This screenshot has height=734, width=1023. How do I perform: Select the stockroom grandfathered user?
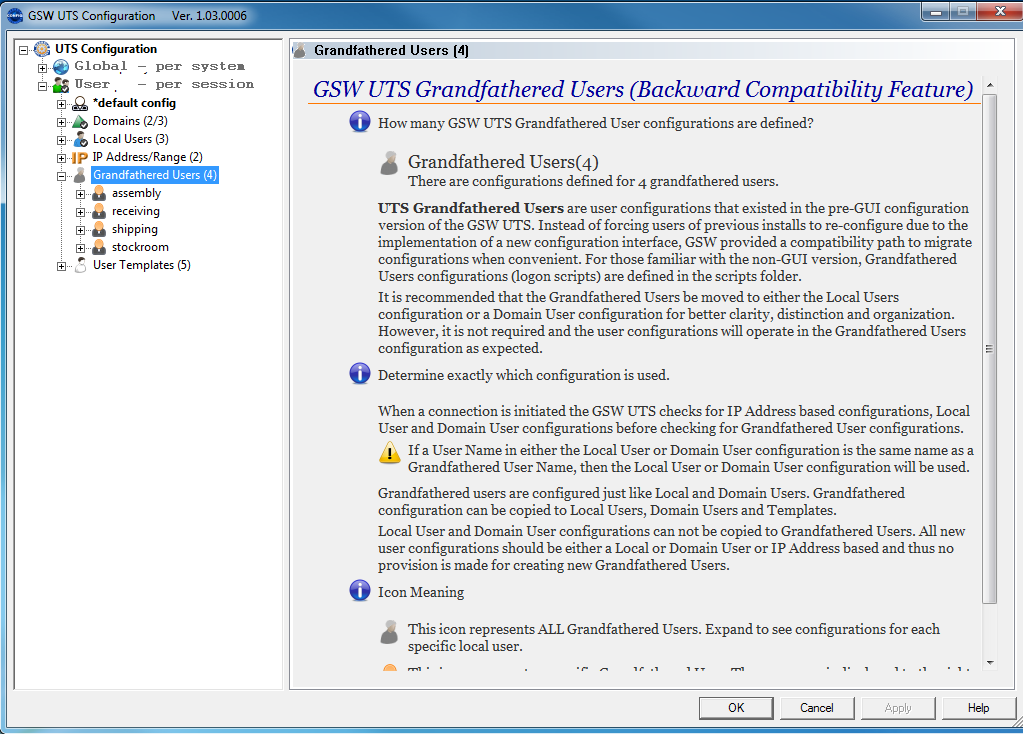(x=140, y=247)
